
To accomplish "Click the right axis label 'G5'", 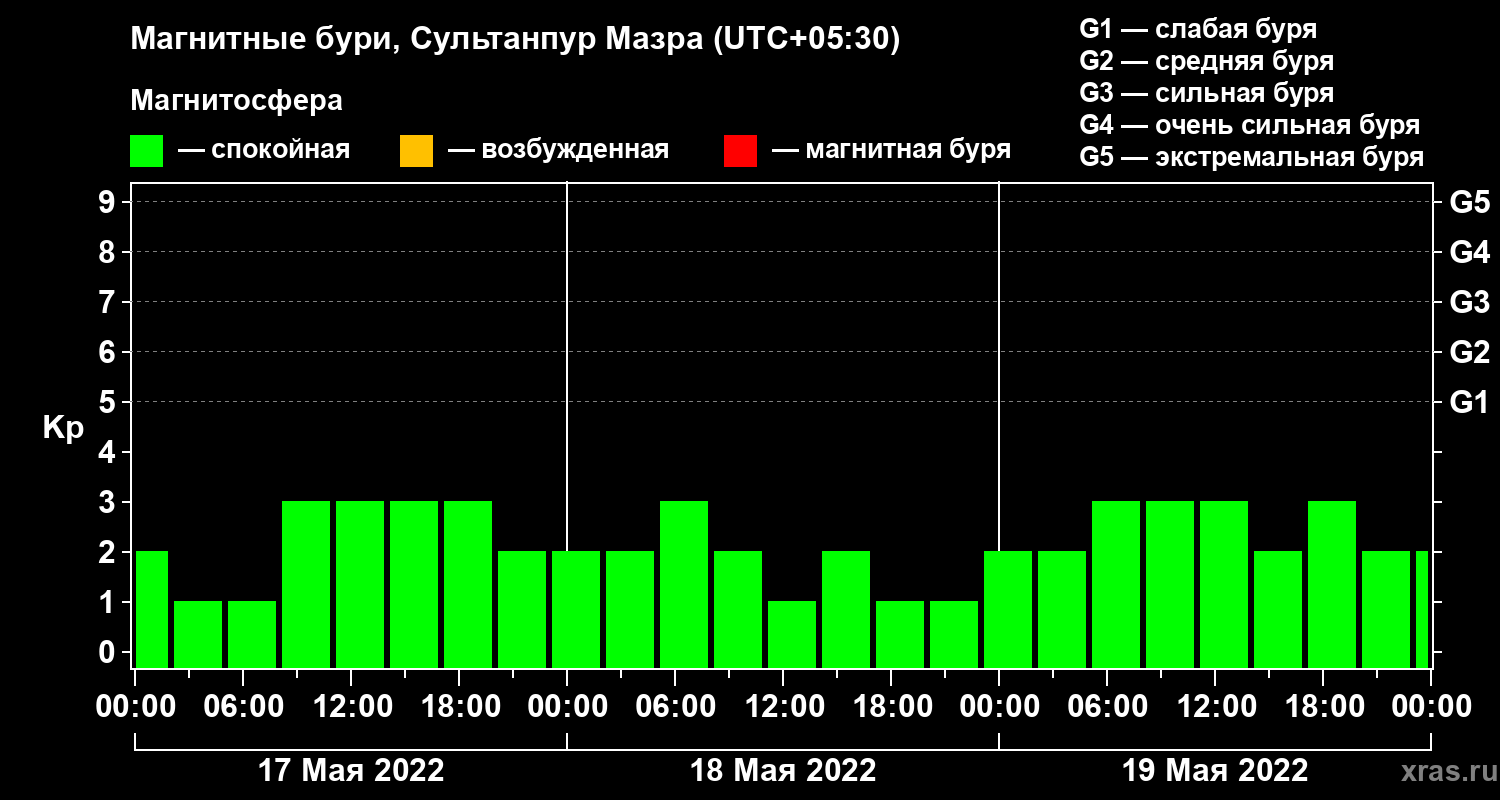I will pyautogui.click(x=1469, y=202).
